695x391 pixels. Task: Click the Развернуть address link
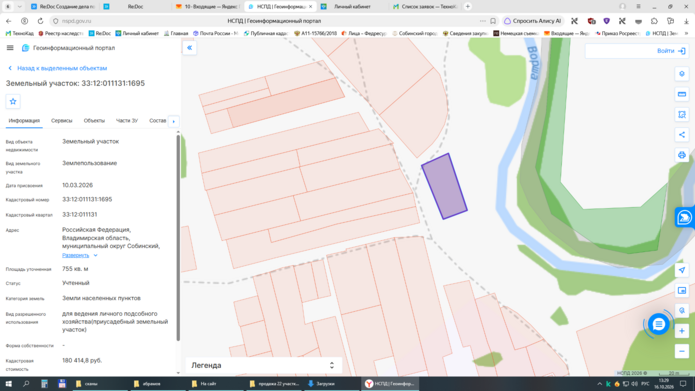75,255
